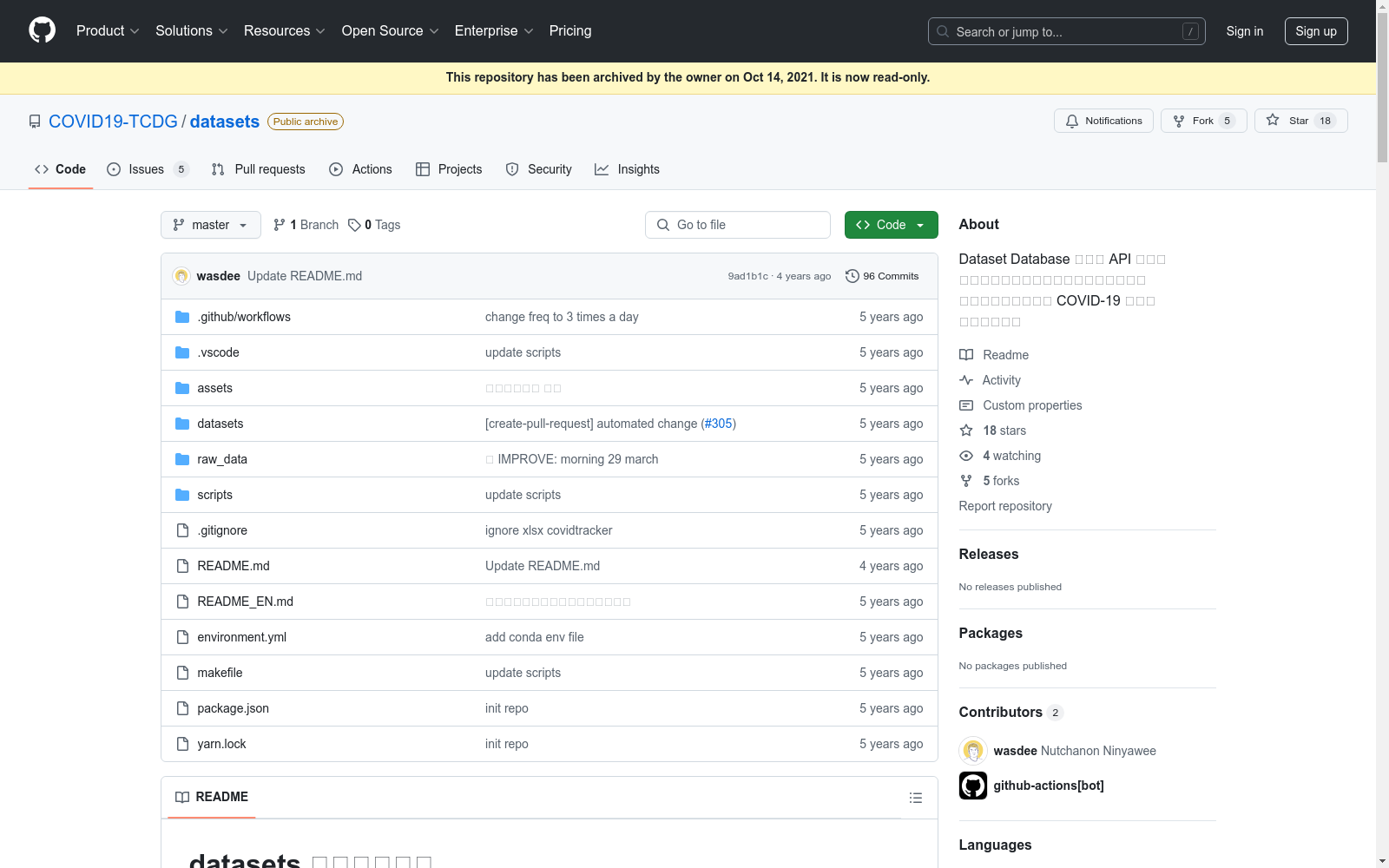Click the Readme book icon in About

tap(966, 355)
